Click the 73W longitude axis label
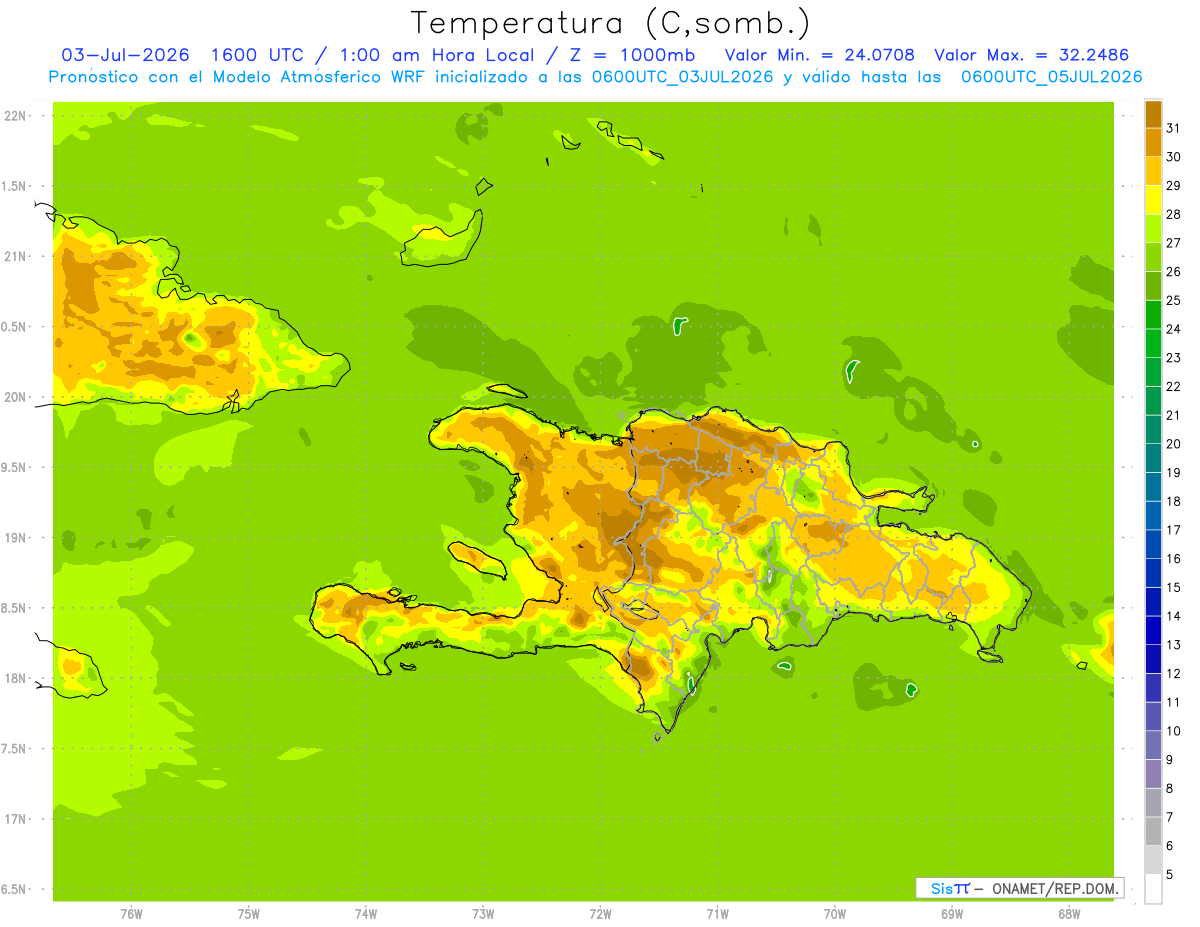 click(x=483, y=914)
